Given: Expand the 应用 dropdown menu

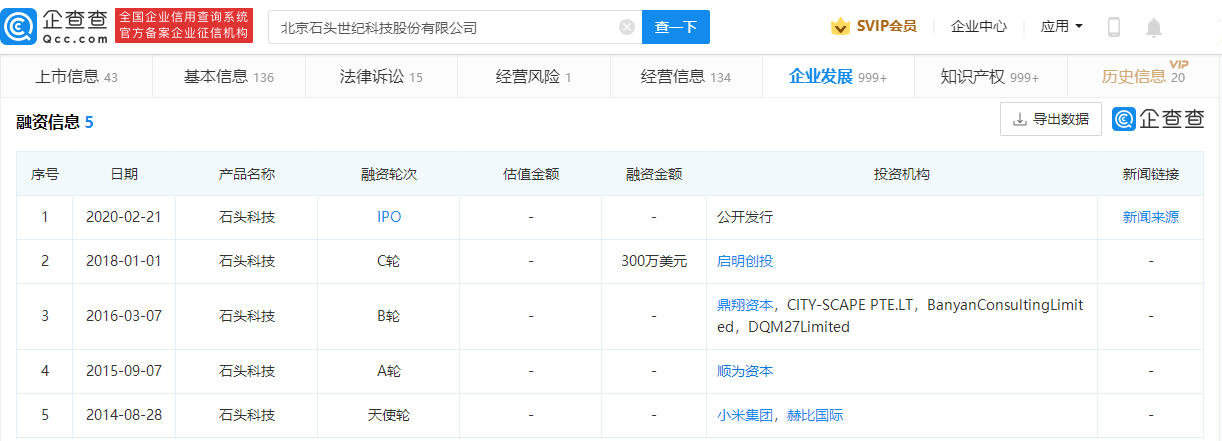Looking at the screenshot, I should coord(1061,27).
